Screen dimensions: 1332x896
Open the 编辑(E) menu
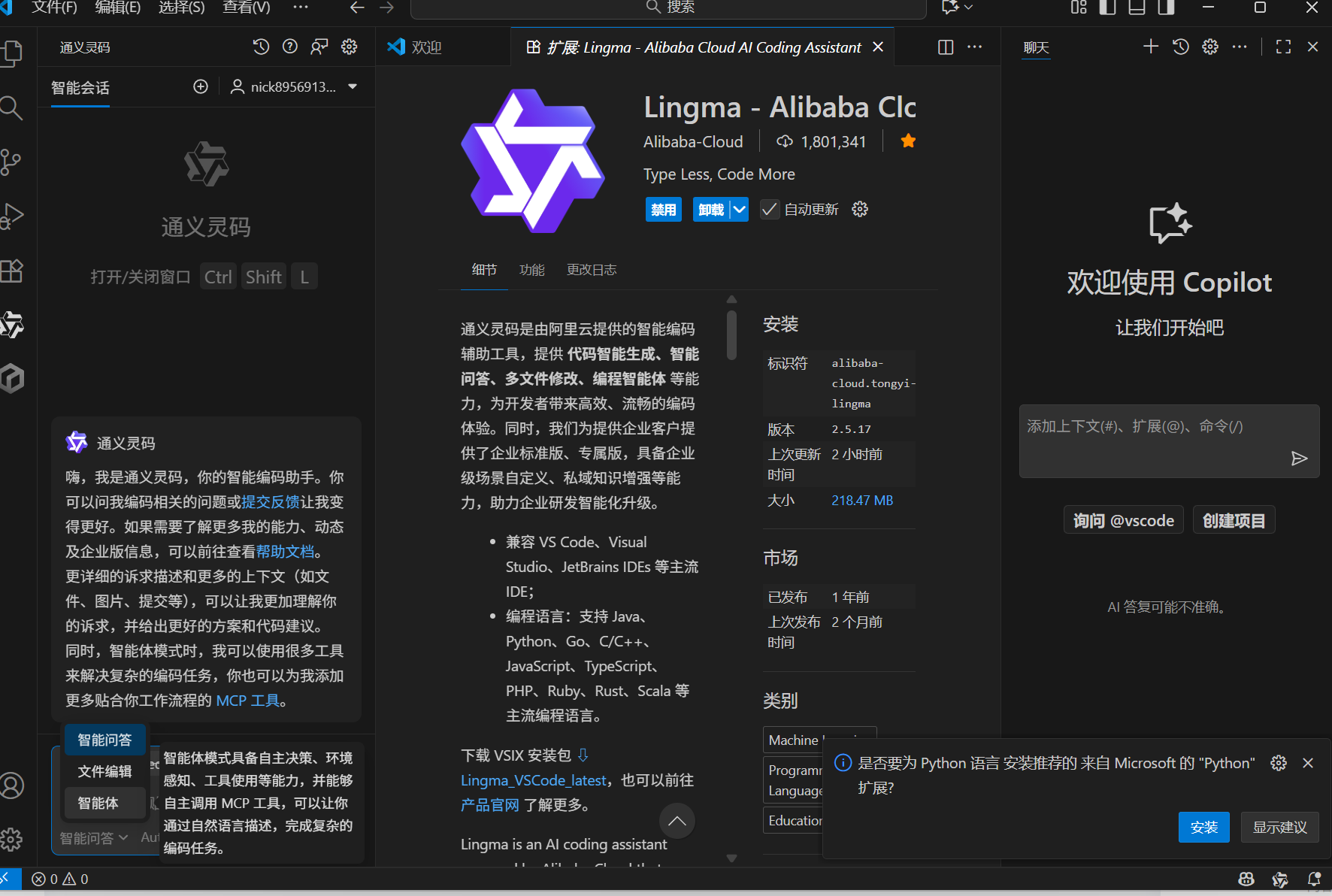point(118,8)
